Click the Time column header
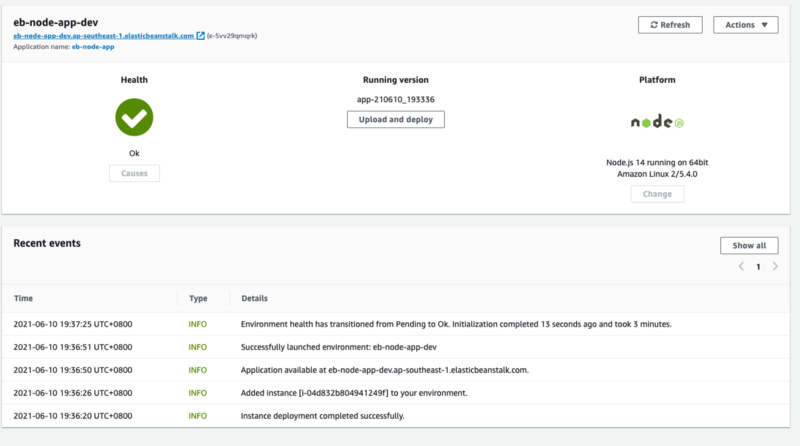 pos(23,299)
